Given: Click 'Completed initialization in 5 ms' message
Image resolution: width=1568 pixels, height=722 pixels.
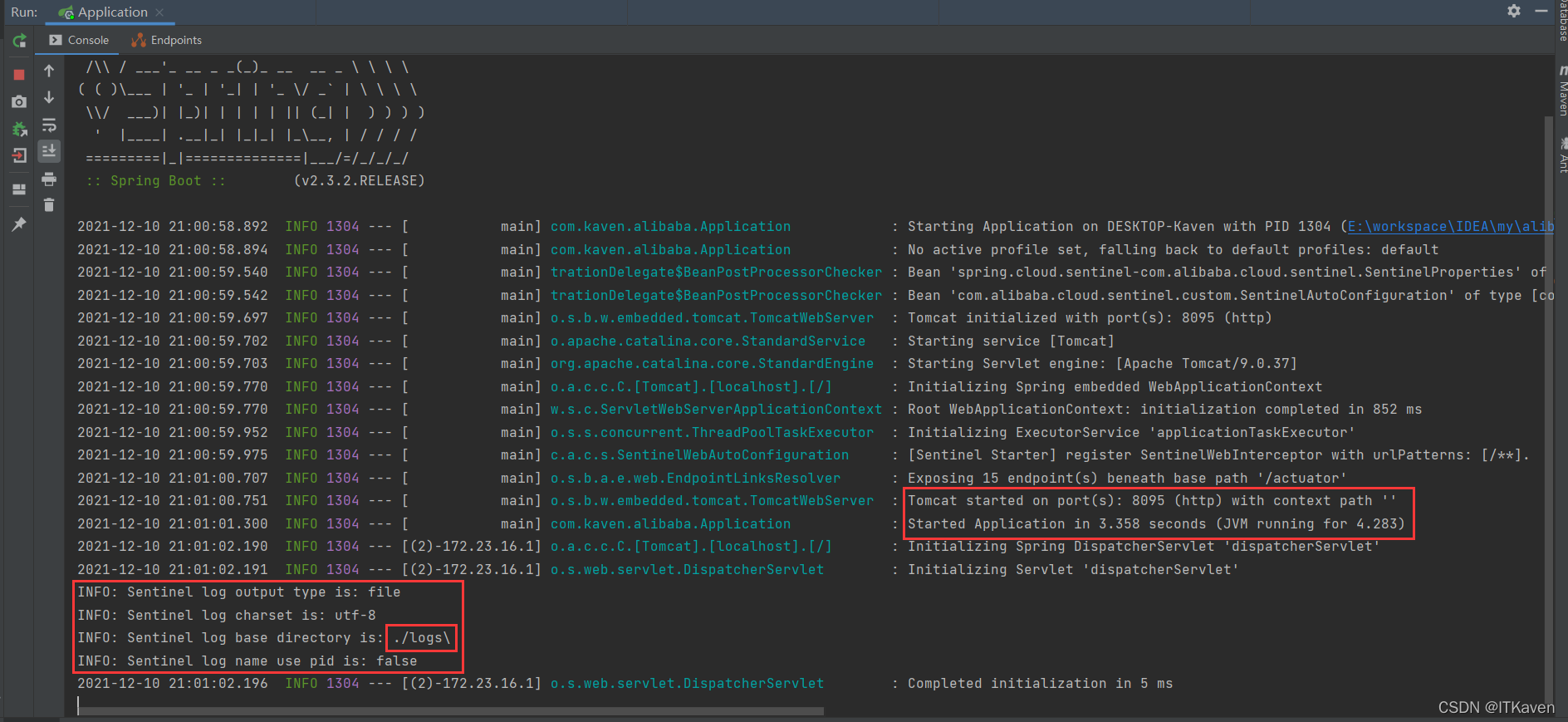Looking at the screenshot, I should (x=1040, y=684).
